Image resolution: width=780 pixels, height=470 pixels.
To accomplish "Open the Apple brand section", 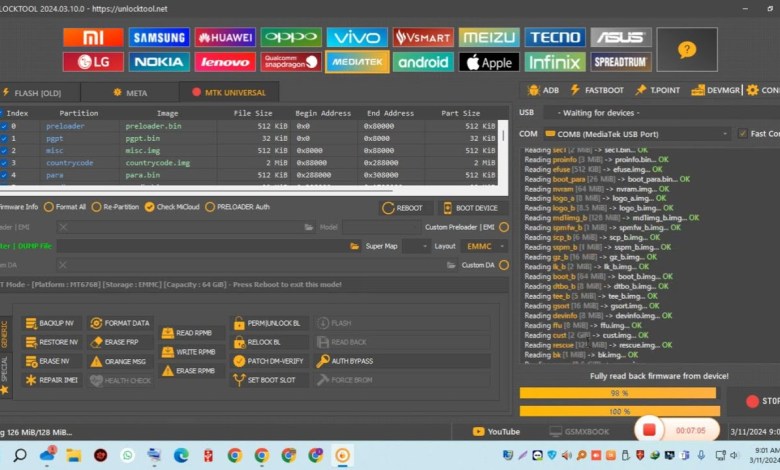I will click(x=489, y=62).
